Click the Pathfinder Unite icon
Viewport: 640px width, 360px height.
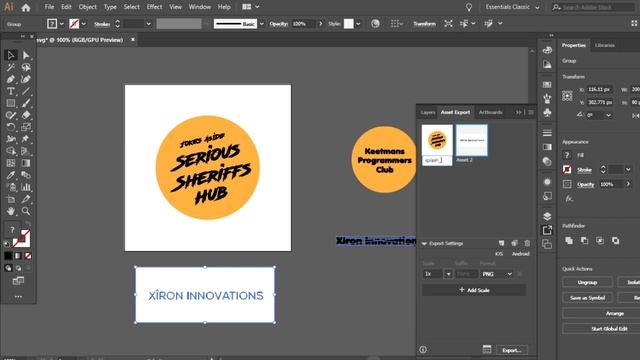pos(569,240)
